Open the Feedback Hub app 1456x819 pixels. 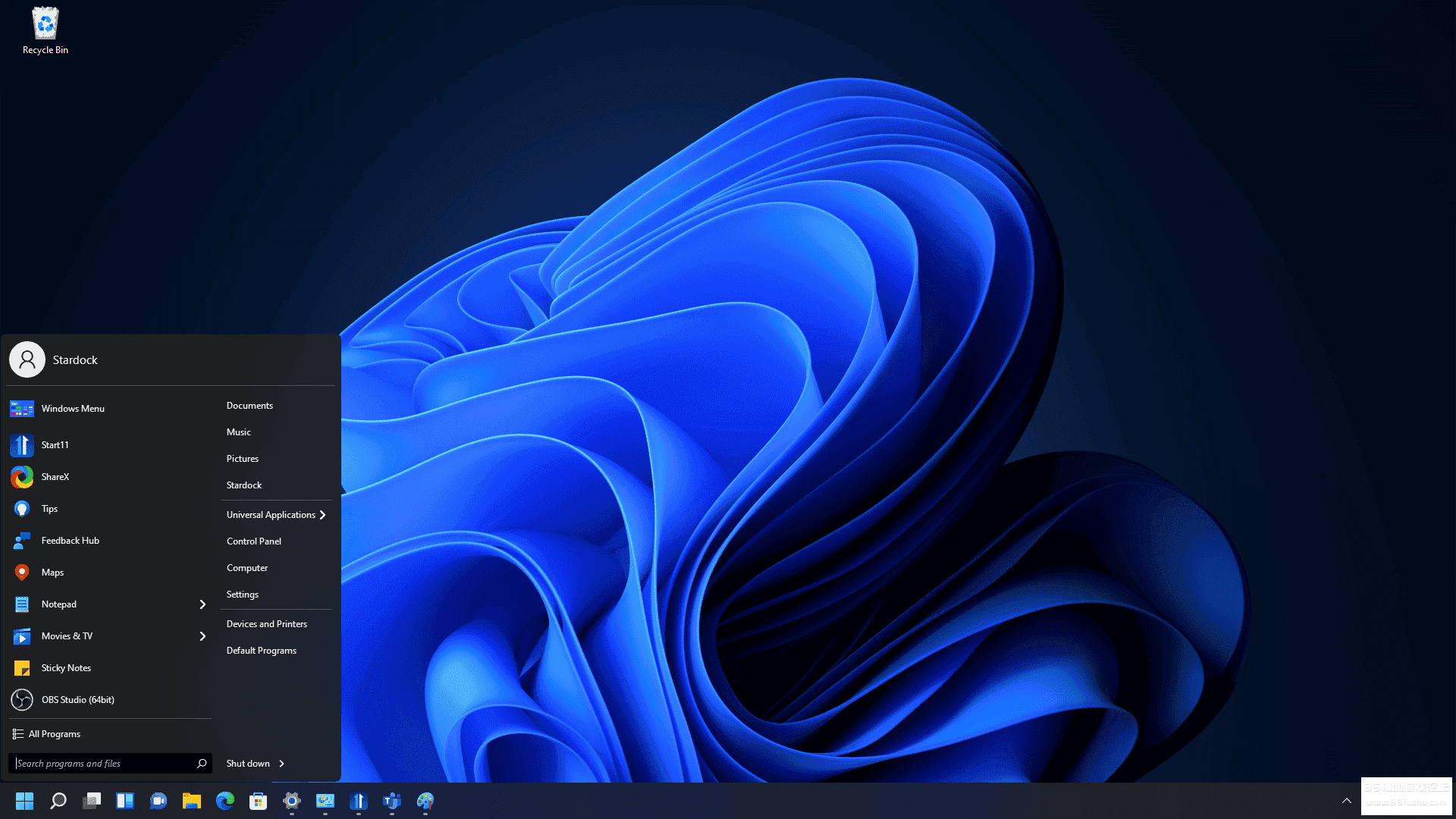pyautogui.click(x=70, y=541)
